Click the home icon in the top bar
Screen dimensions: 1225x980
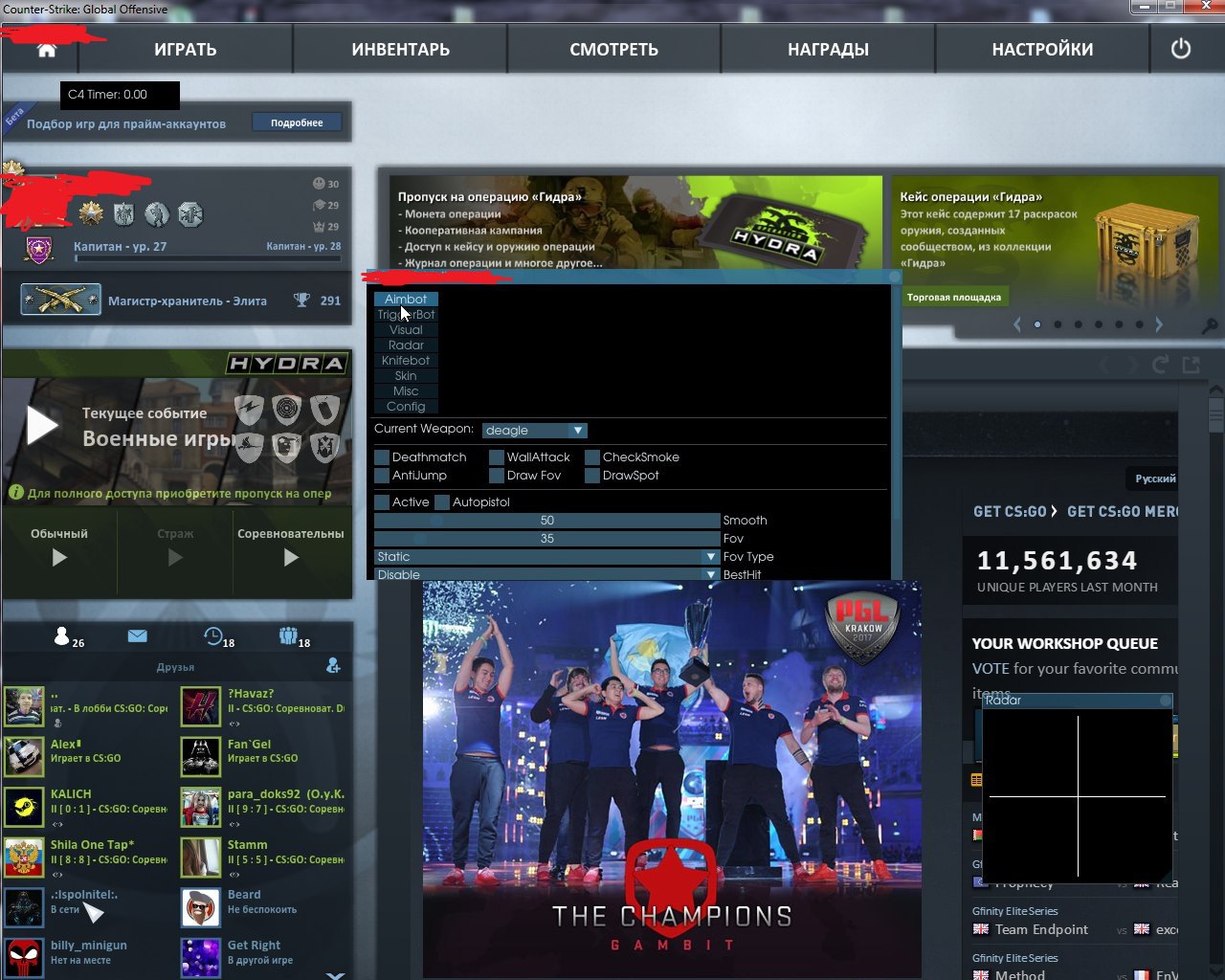pyautogui.click(x=46, y=50)
